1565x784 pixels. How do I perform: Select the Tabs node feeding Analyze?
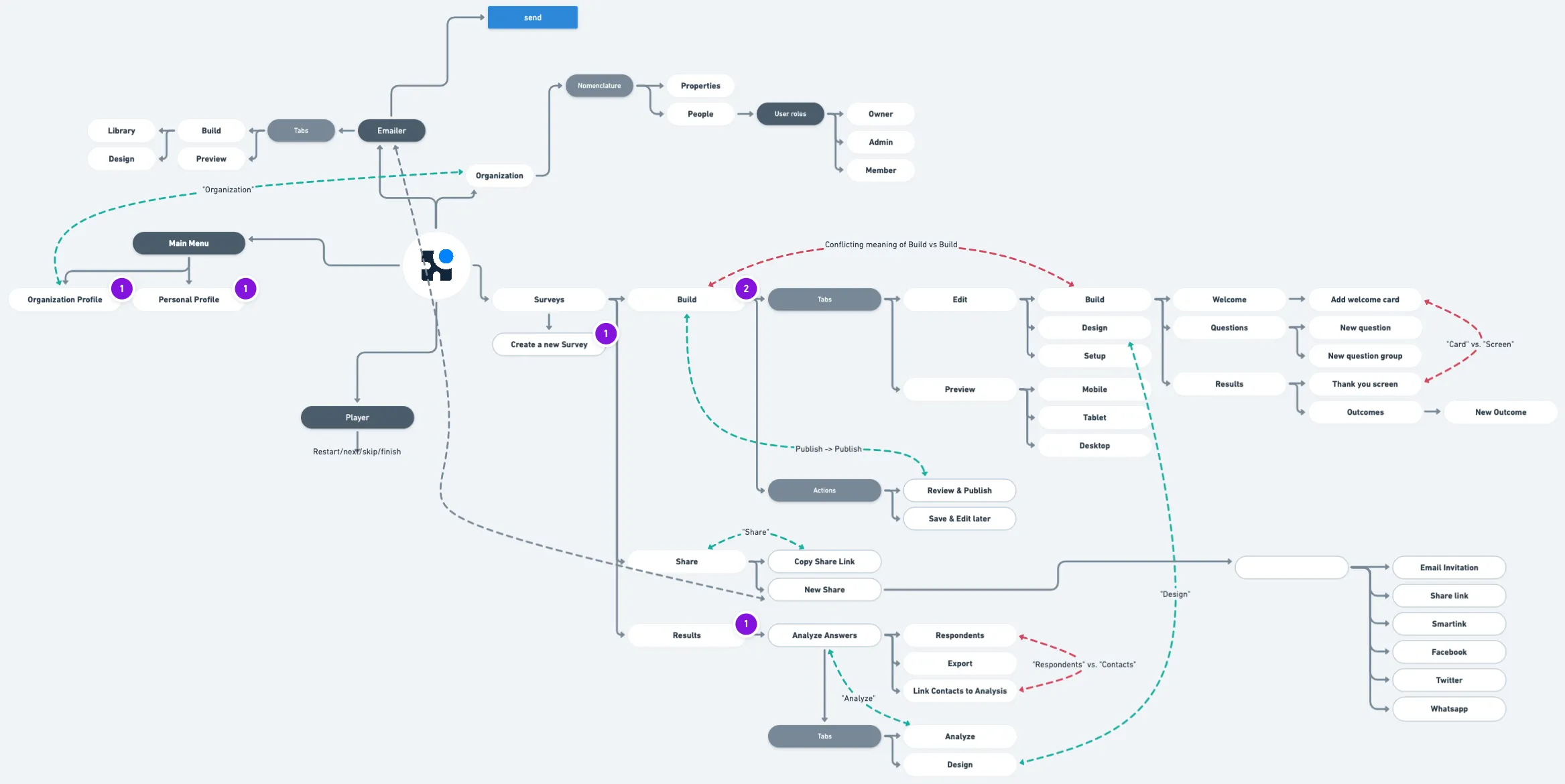point(824,736)
